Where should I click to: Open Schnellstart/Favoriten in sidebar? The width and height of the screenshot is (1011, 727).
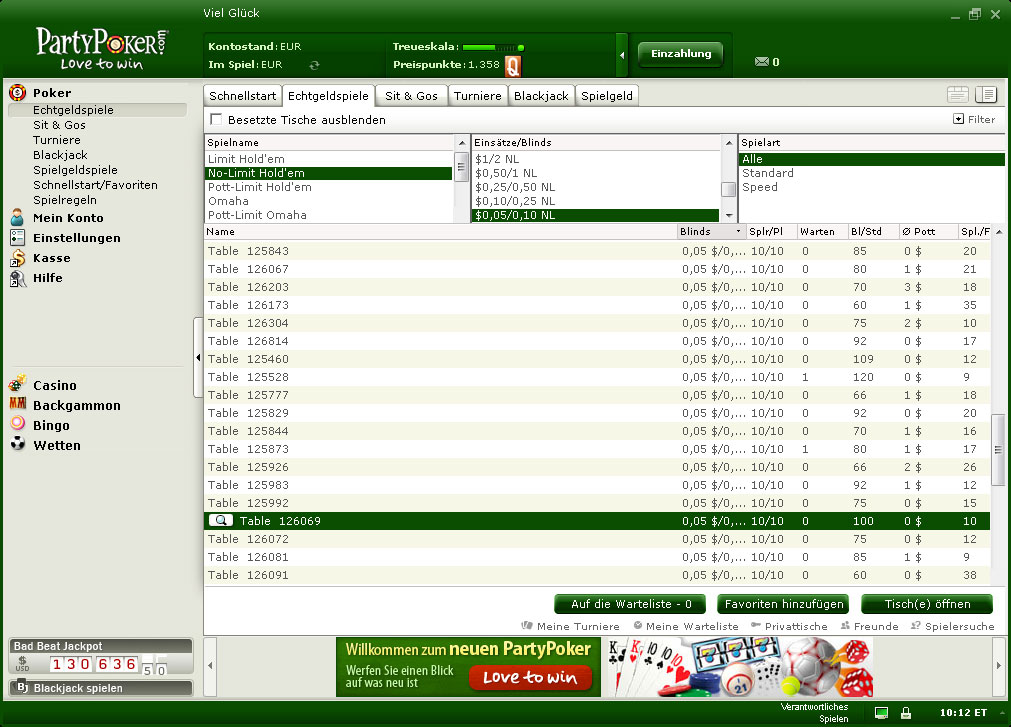[95, 185]
